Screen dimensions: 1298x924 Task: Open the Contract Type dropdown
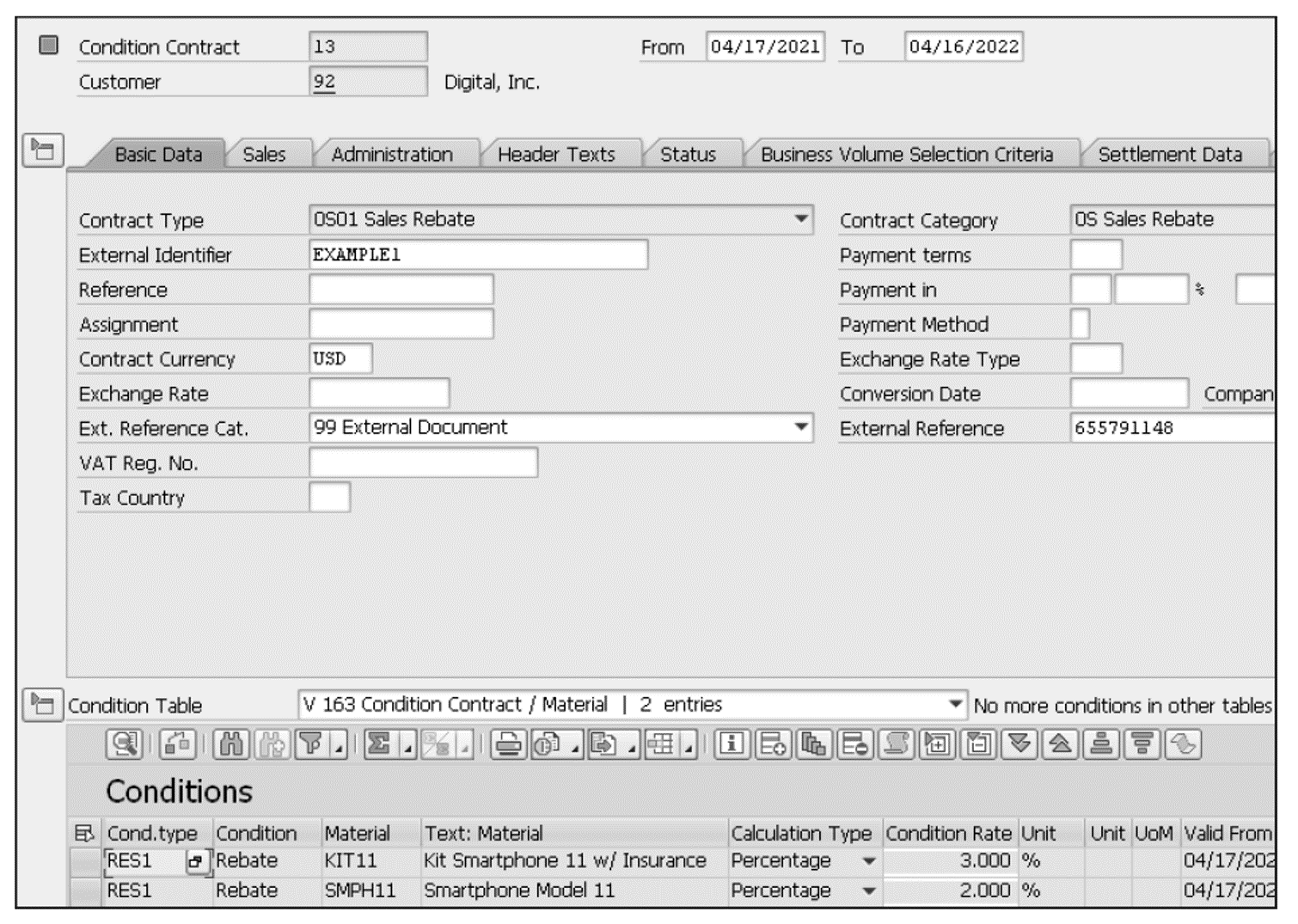pos(803,220)
